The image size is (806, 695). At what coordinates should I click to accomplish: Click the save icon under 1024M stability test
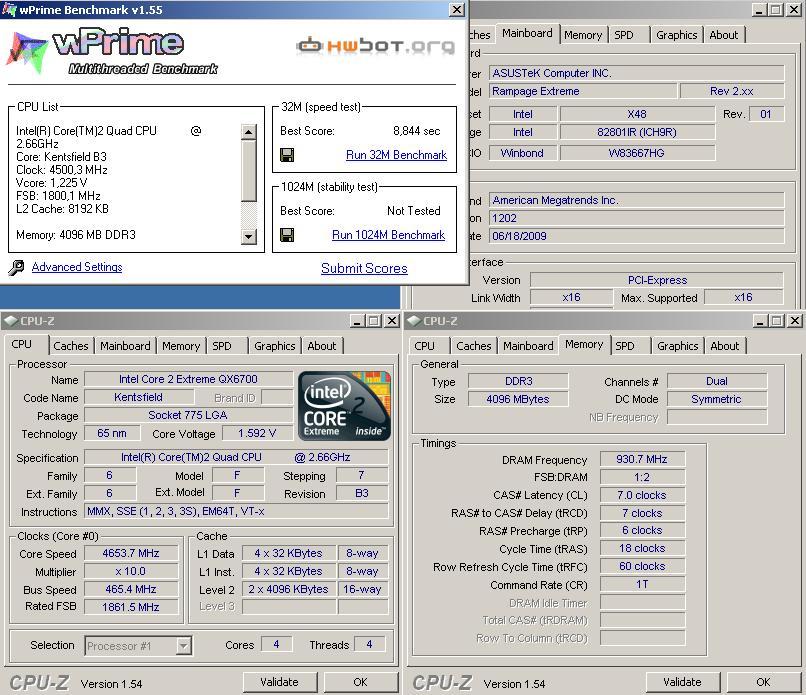(287, 235)
